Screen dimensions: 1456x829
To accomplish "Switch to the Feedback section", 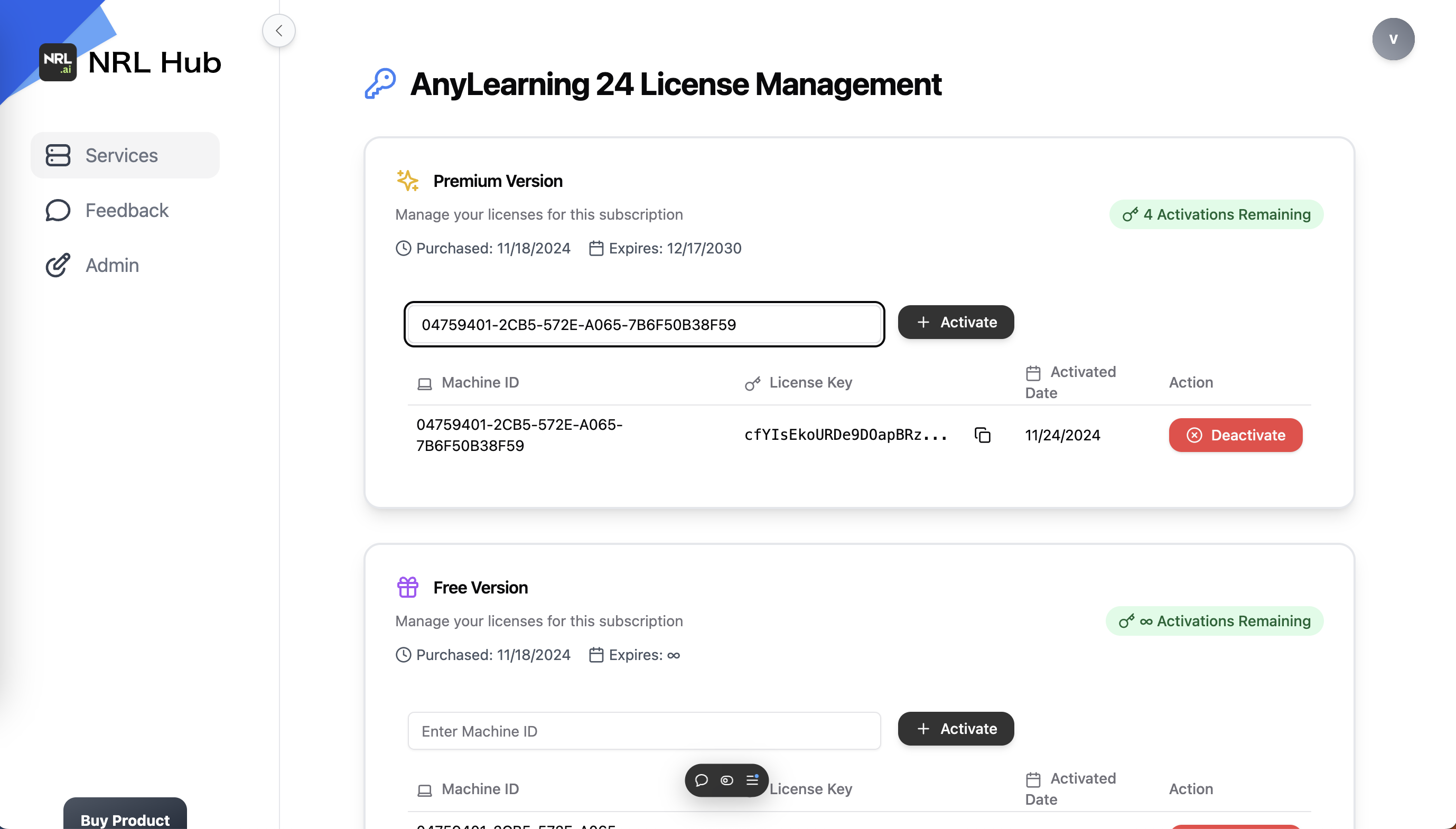I will coord(127,210).
